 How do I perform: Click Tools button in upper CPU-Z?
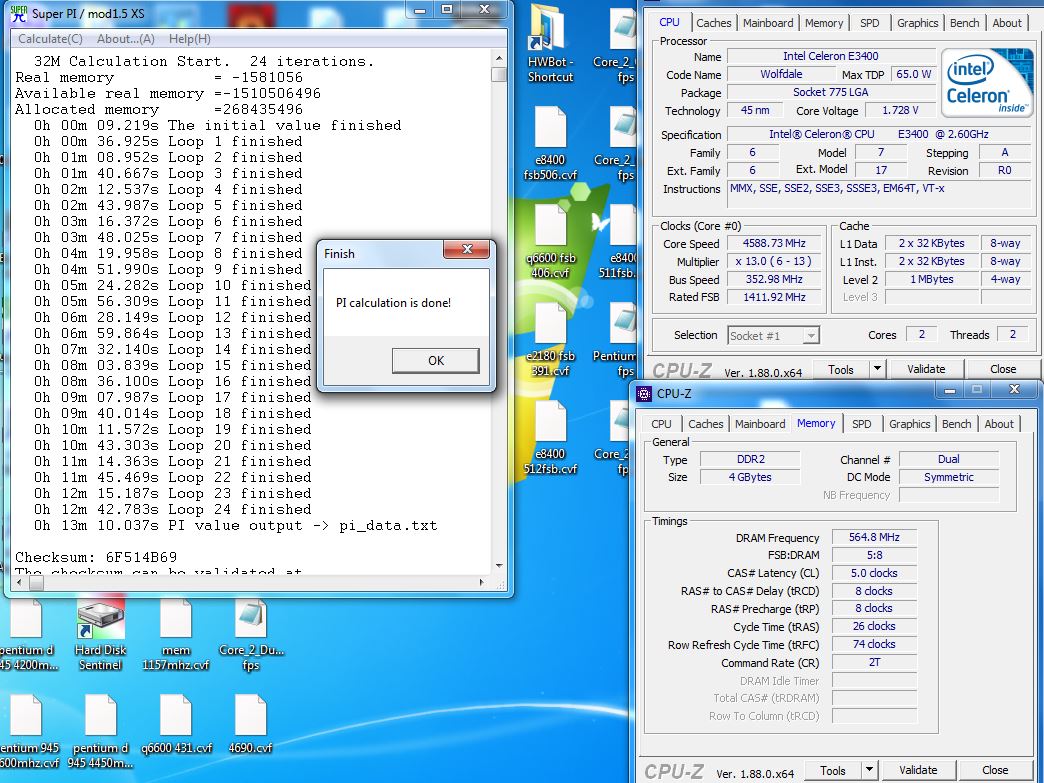pyautogui.click(x=840, y=369)
